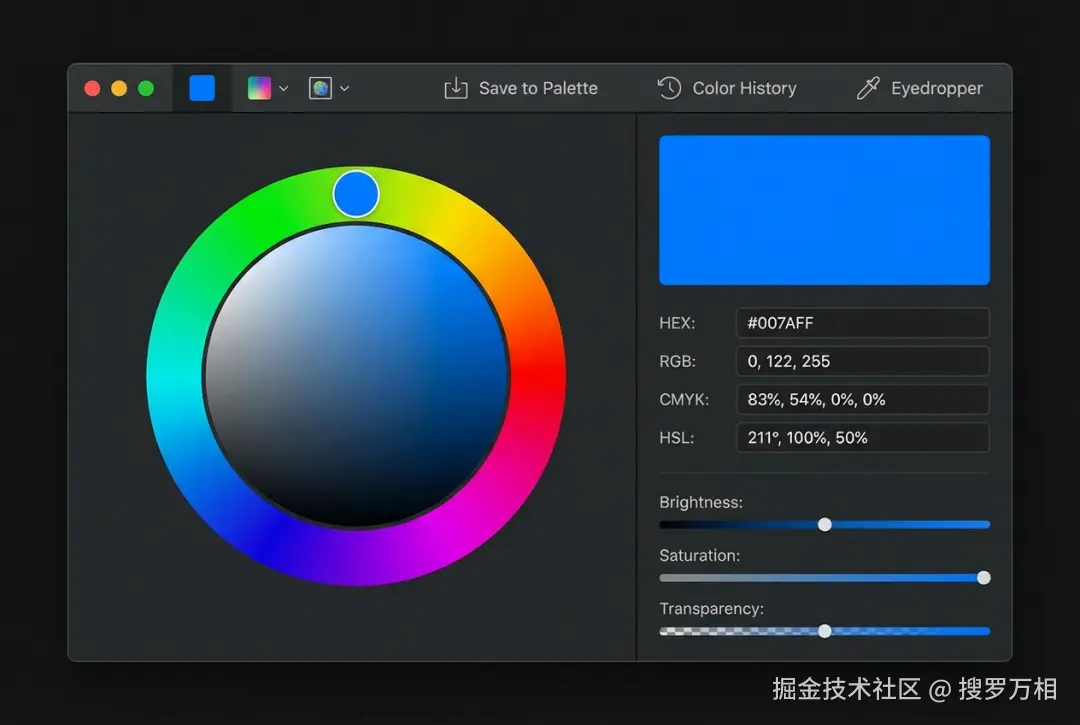The image size is (1080, 725).
Task: Click the HSL: label
Action: [x=676, y=438]
